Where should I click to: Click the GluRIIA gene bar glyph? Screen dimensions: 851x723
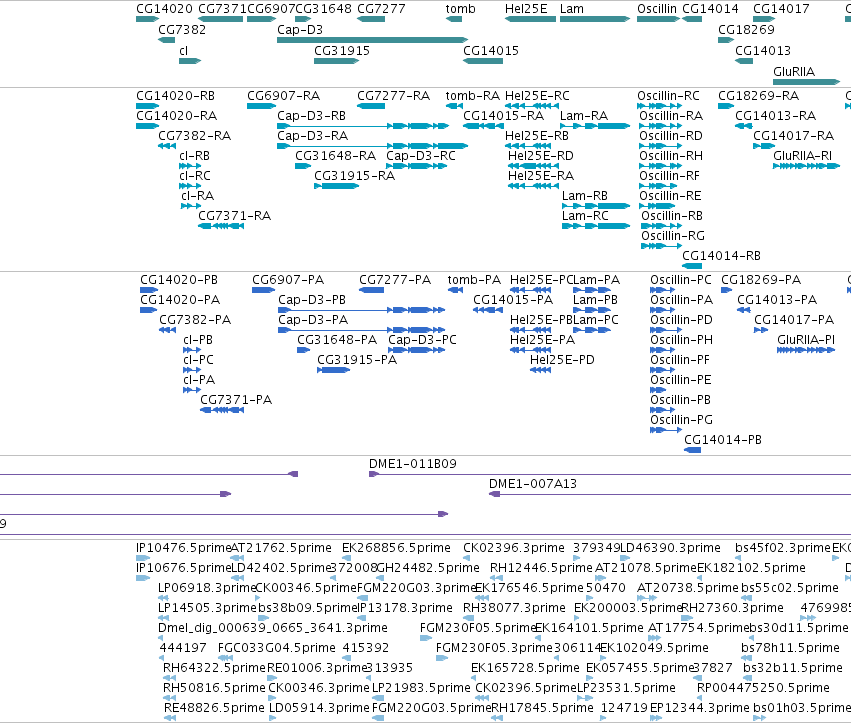806,82
